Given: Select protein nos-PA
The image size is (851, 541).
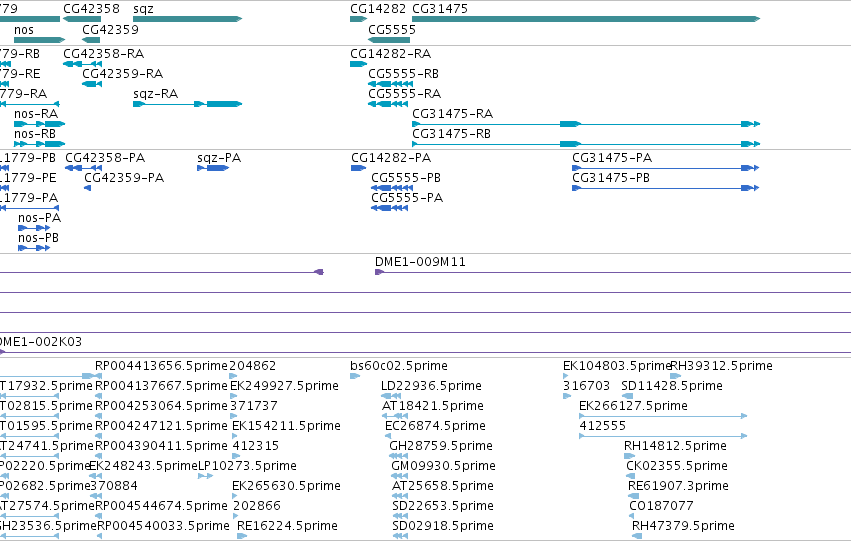Looking at the screenshot, I should pos(40,218).
